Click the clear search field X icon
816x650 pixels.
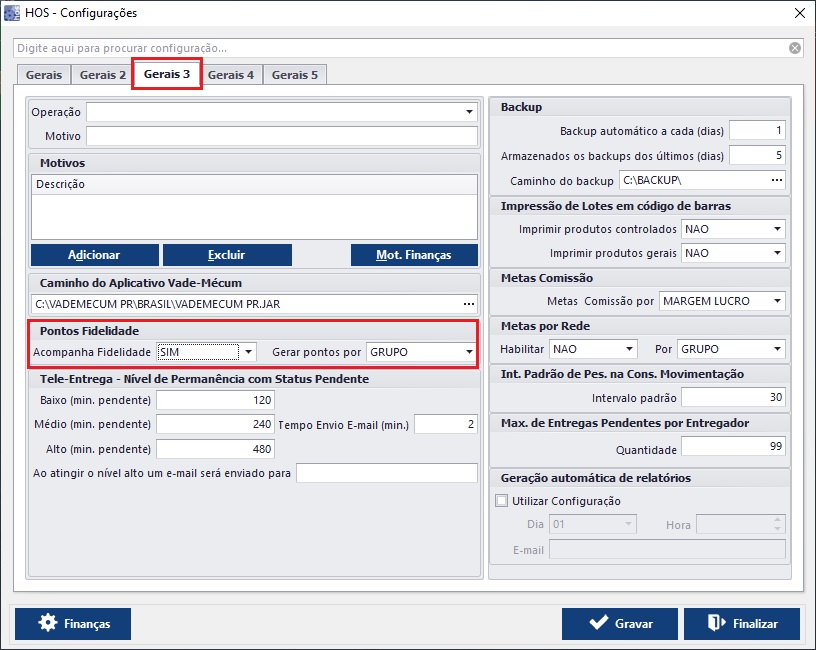795,48
